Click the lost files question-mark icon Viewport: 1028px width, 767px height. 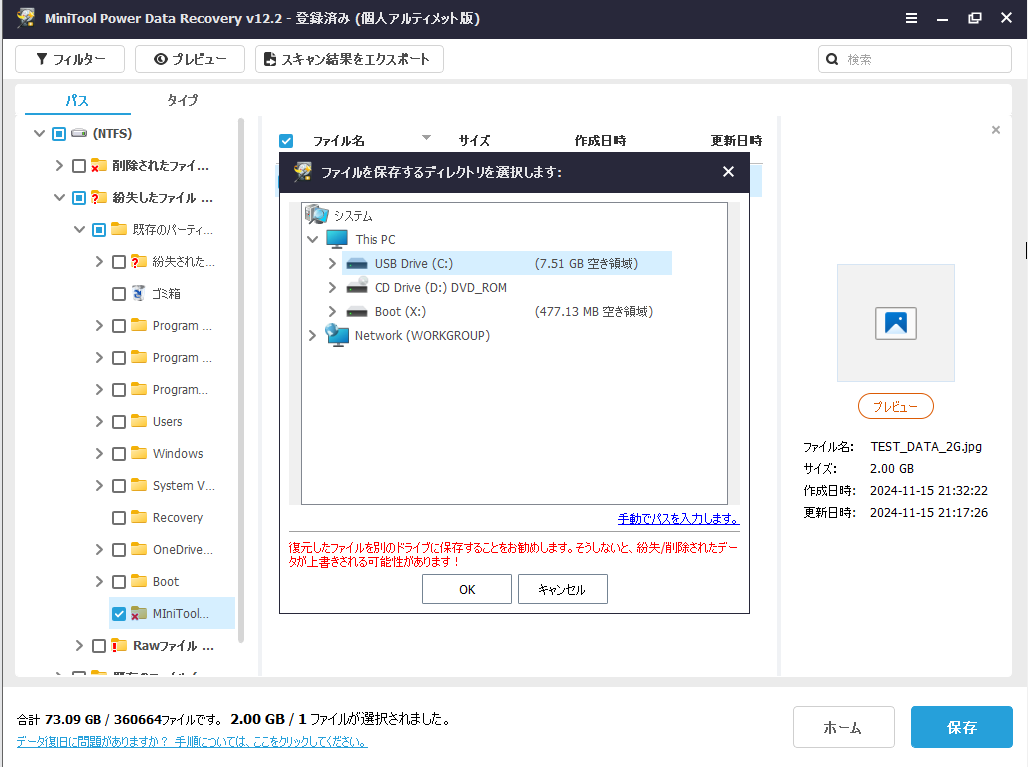coord(99,197)
